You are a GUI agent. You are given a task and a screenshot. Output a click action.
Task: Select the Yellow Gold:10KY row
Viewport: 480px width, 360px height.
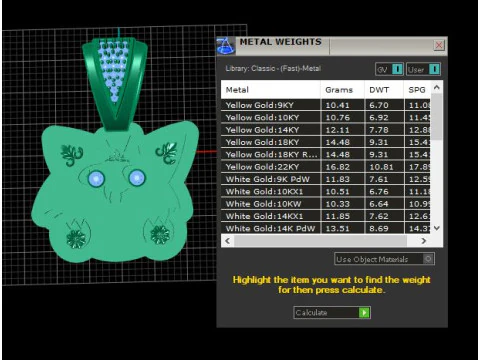[x=325, y=117]
